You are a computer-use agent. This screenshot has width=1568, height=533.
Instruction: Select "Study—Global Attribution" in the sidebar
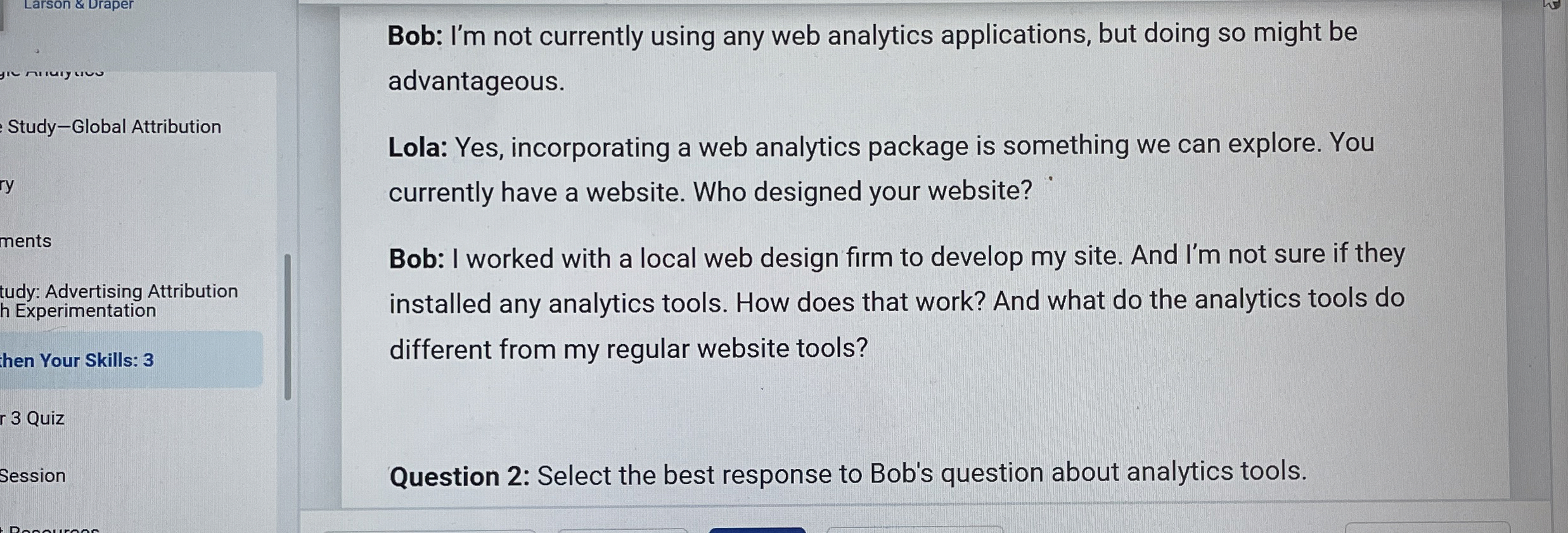pos(111,127)
